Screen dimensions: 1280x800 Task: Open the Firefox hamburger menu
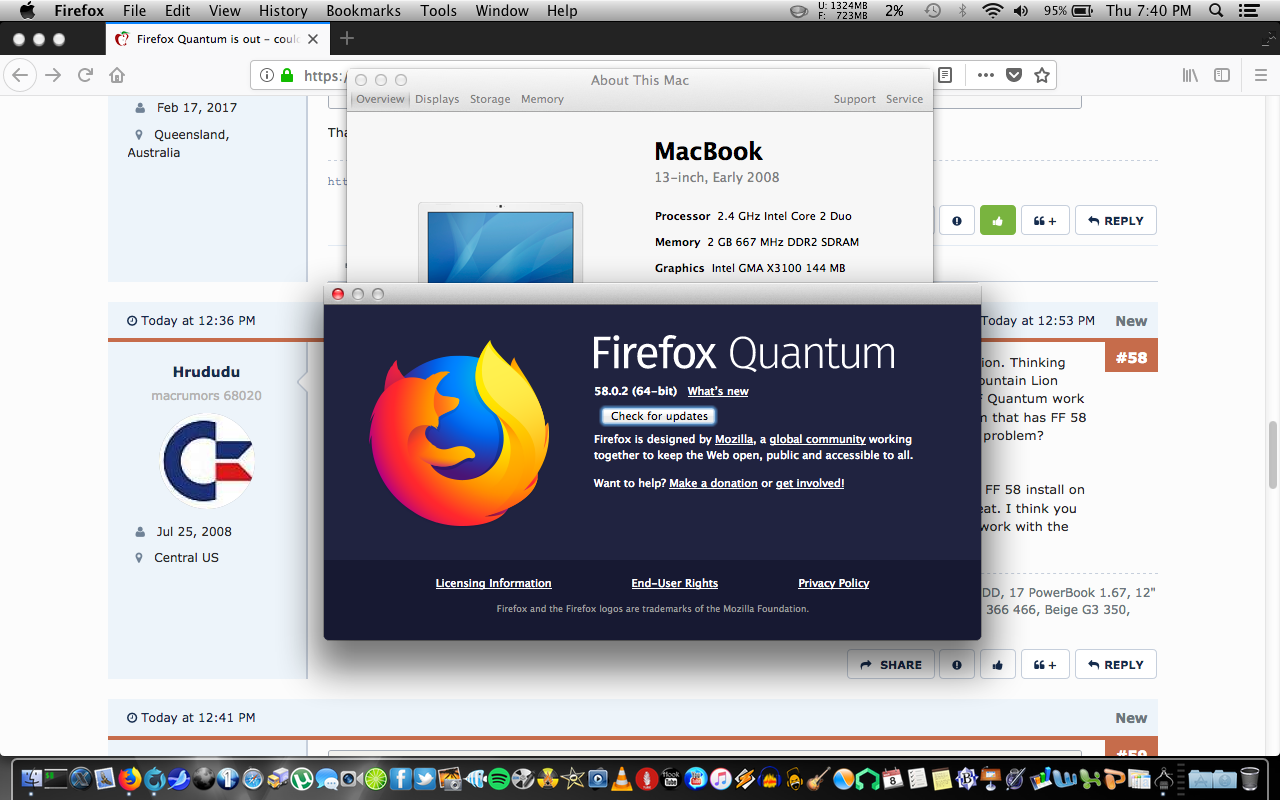[1260, 75]
